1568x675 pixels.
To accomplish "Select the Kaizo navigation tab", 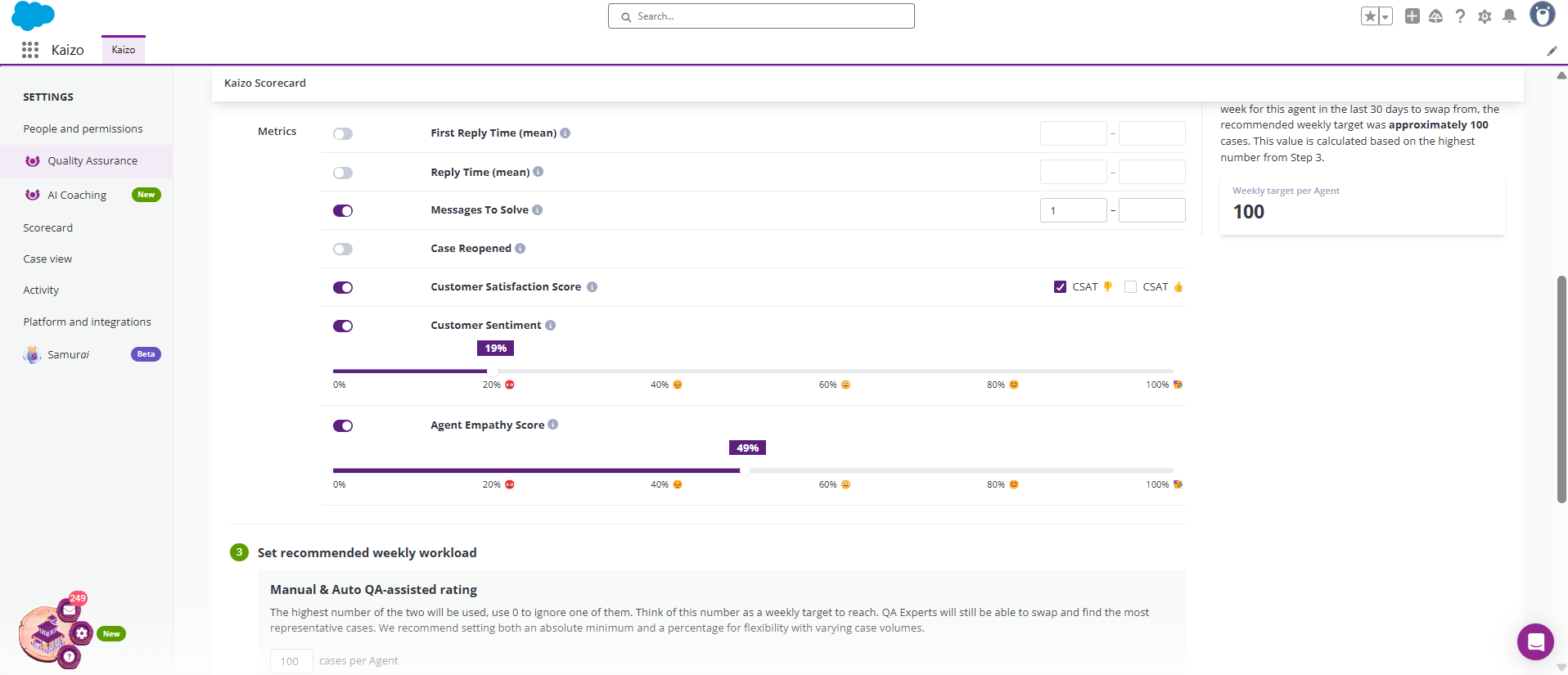I will (124, 50).
